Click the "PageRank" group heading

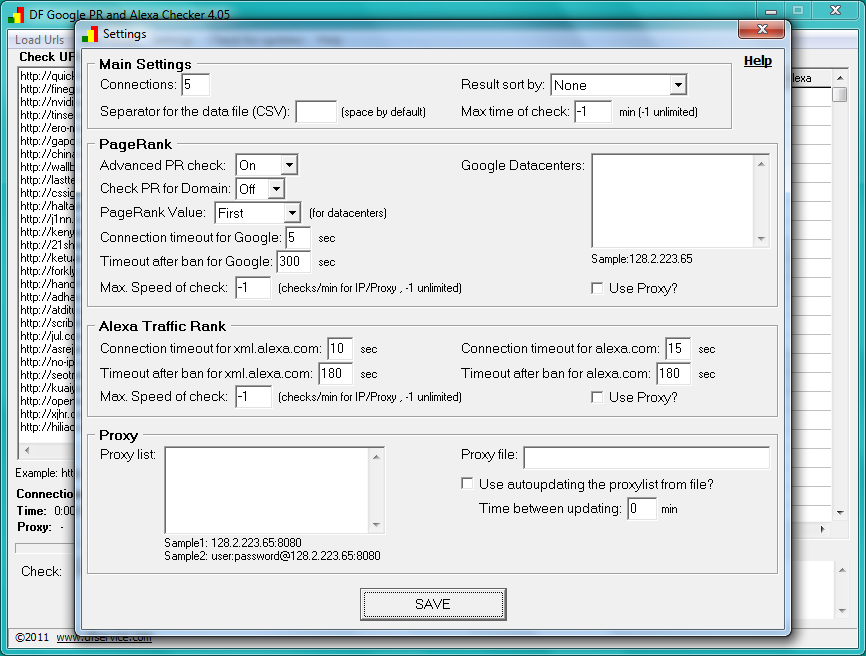click(x=135, y=145)
